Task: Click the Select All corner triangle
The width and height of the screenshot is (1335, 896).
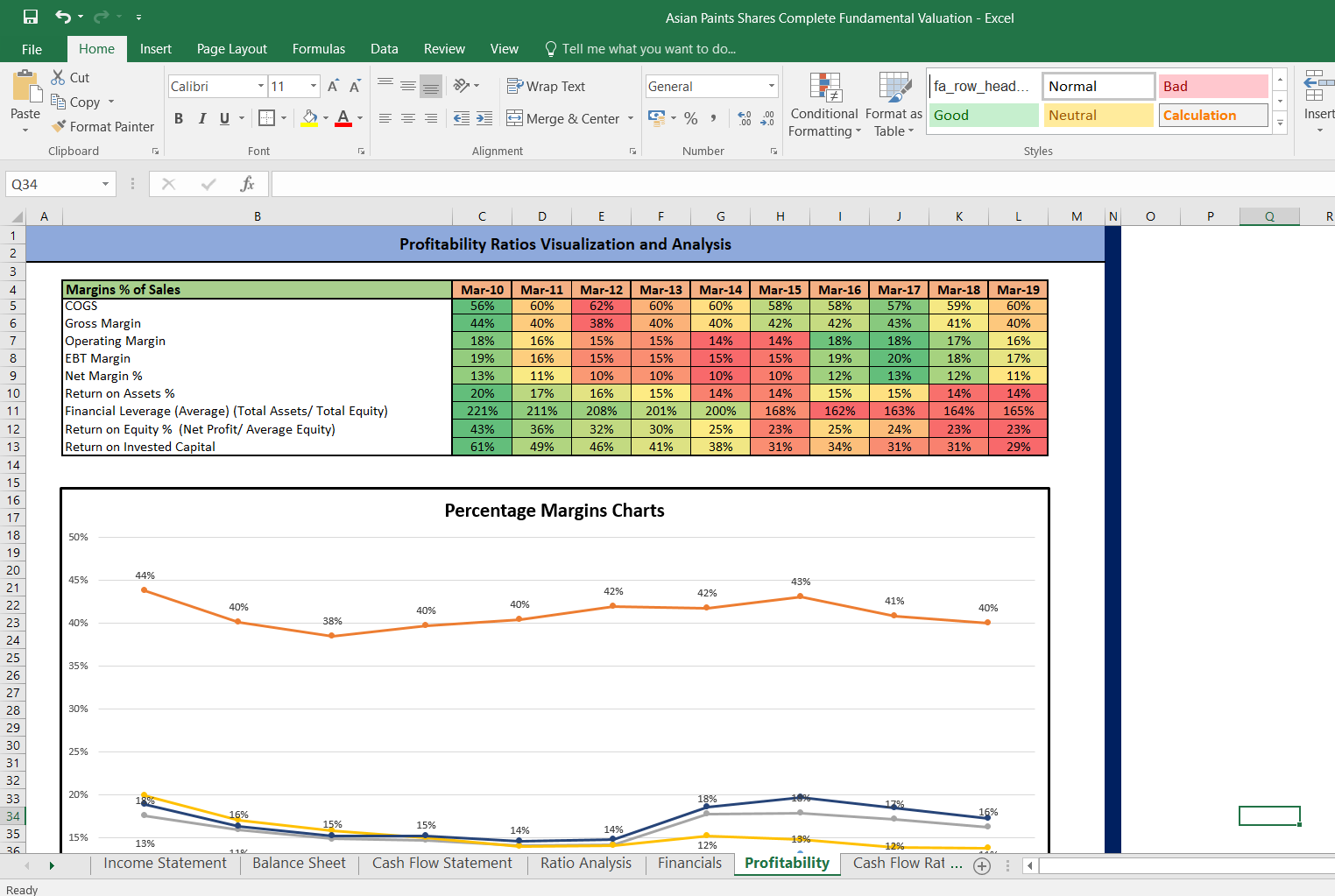Action: tap(17, 216)
